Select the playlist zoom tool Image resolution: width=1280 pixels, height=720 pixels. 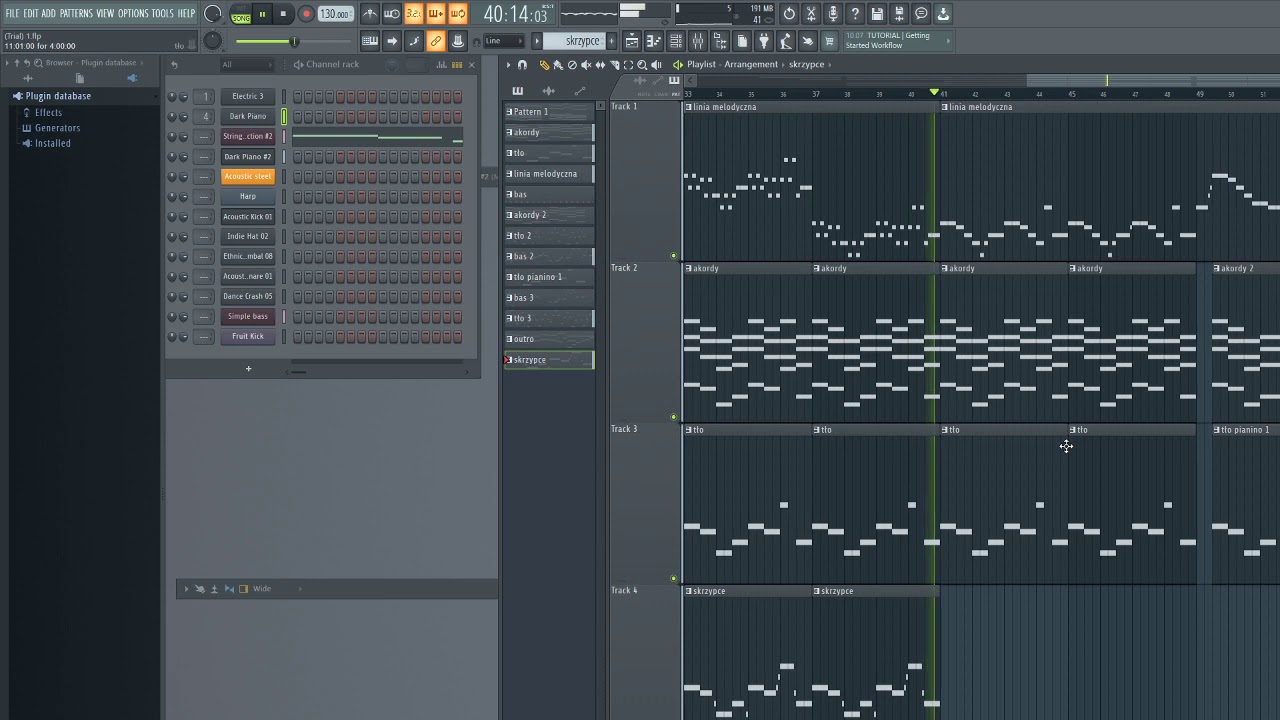(642, 65)
